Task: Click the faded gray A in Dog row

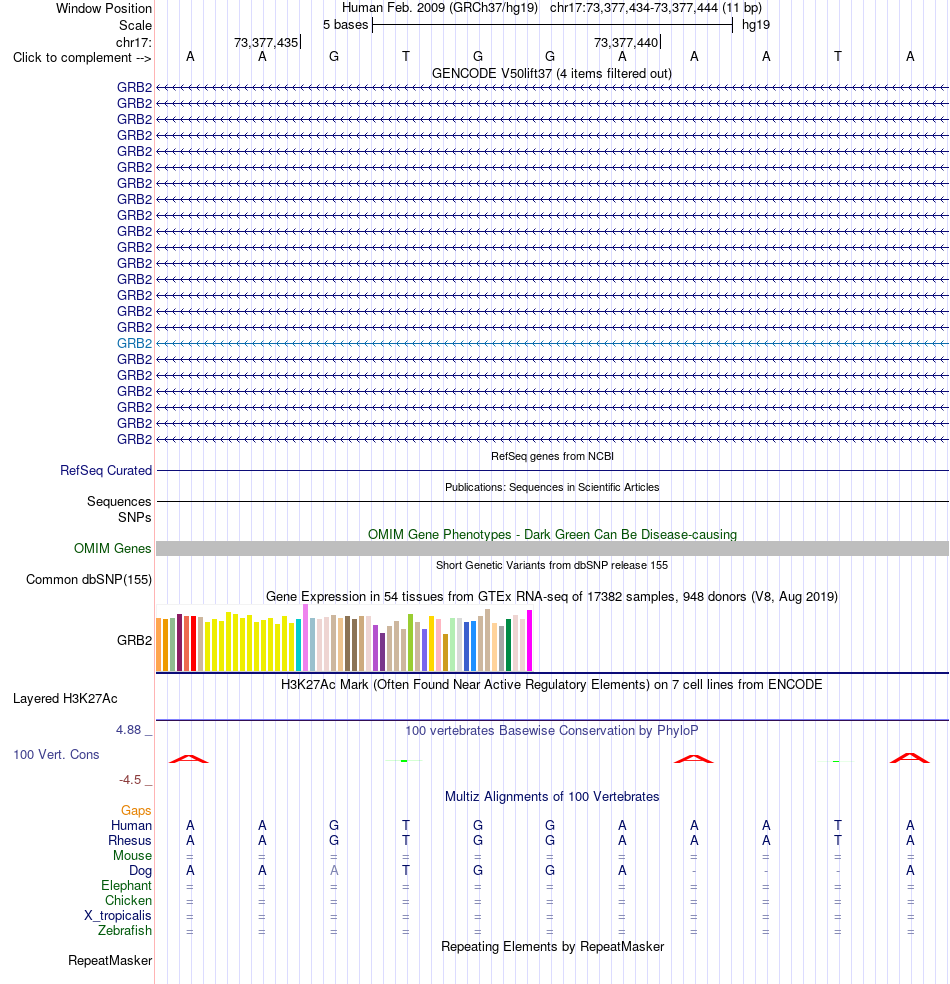Action: pos(334,870)
